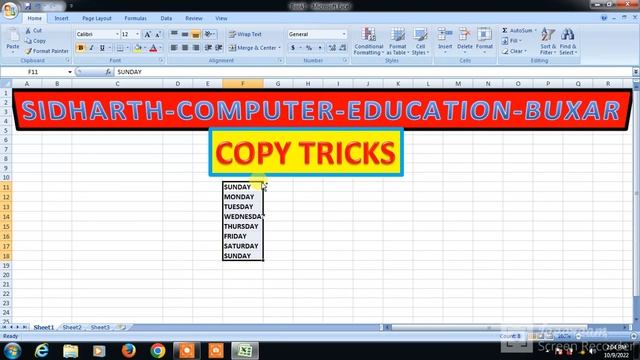Open the General number format dropdown
This screenshot has width=640, height=360.
click(344, 34)
